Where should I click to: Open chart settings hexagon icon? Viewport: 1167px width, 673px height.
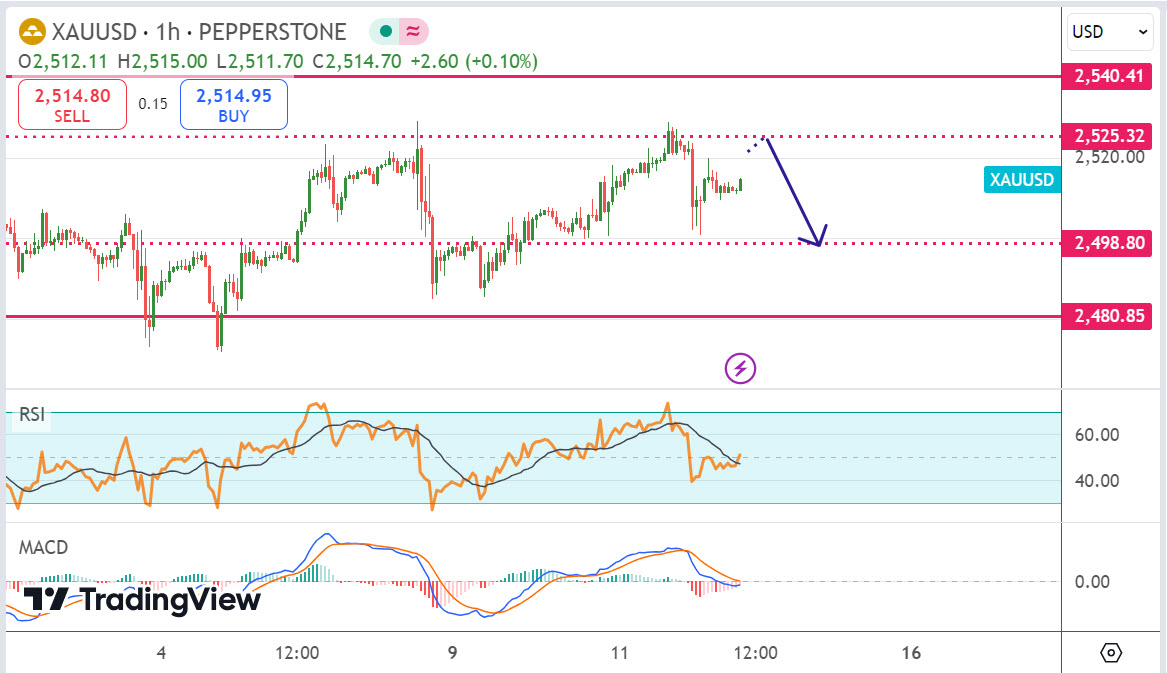coord(1112,653)
